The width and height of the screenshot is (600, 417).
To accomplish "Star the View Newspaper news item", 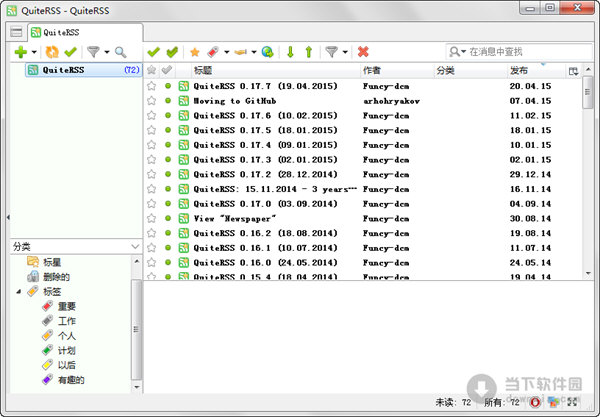I will pos(152,218).
